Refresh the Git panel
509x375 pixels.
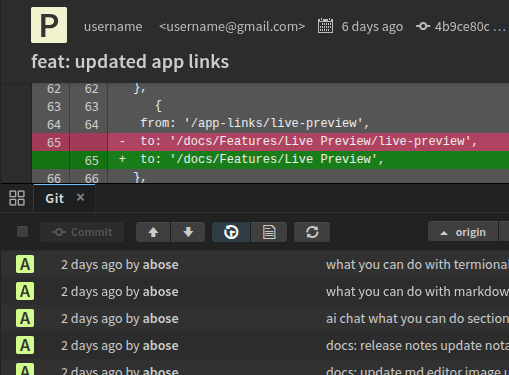click(312, 232)
